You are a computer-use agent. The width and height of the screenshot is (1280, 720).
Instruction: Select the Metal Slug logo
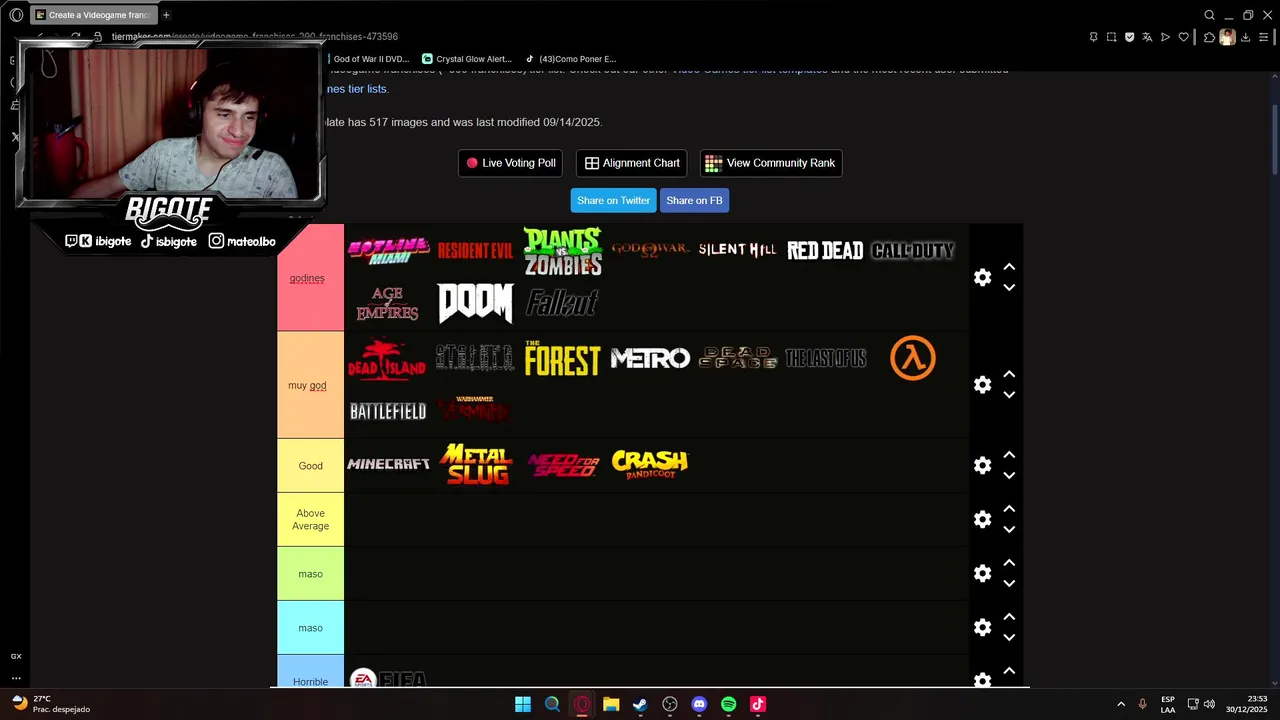point(476,464)
